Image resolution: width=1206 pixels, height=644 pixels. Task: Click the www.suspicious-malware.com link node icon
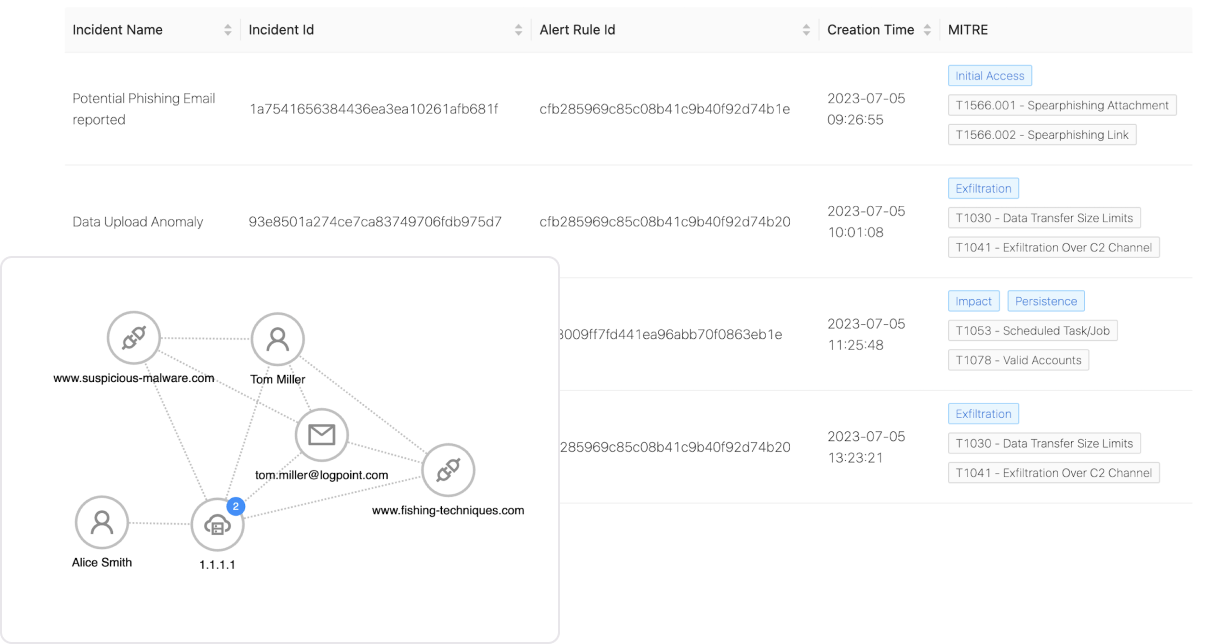point(133,338)
